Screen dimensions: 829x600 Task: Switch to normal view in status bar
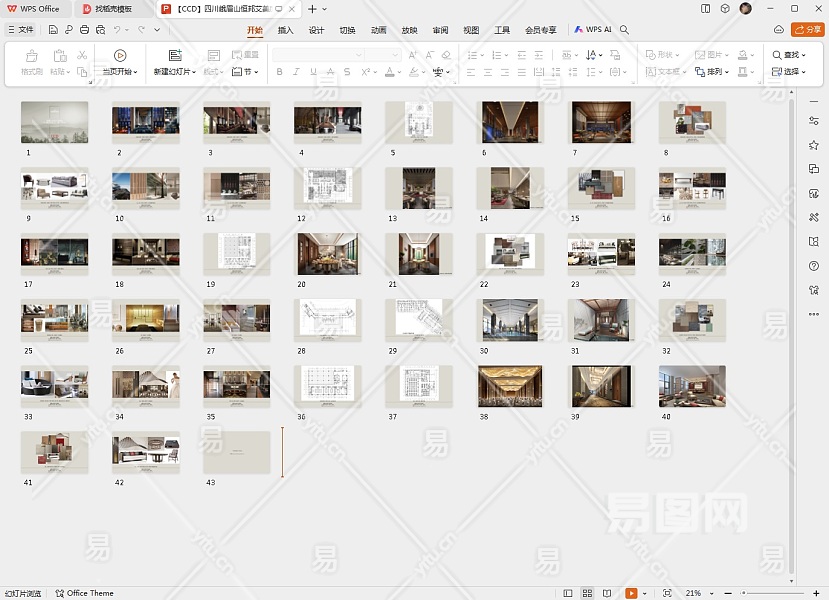(x=569, y=593)
